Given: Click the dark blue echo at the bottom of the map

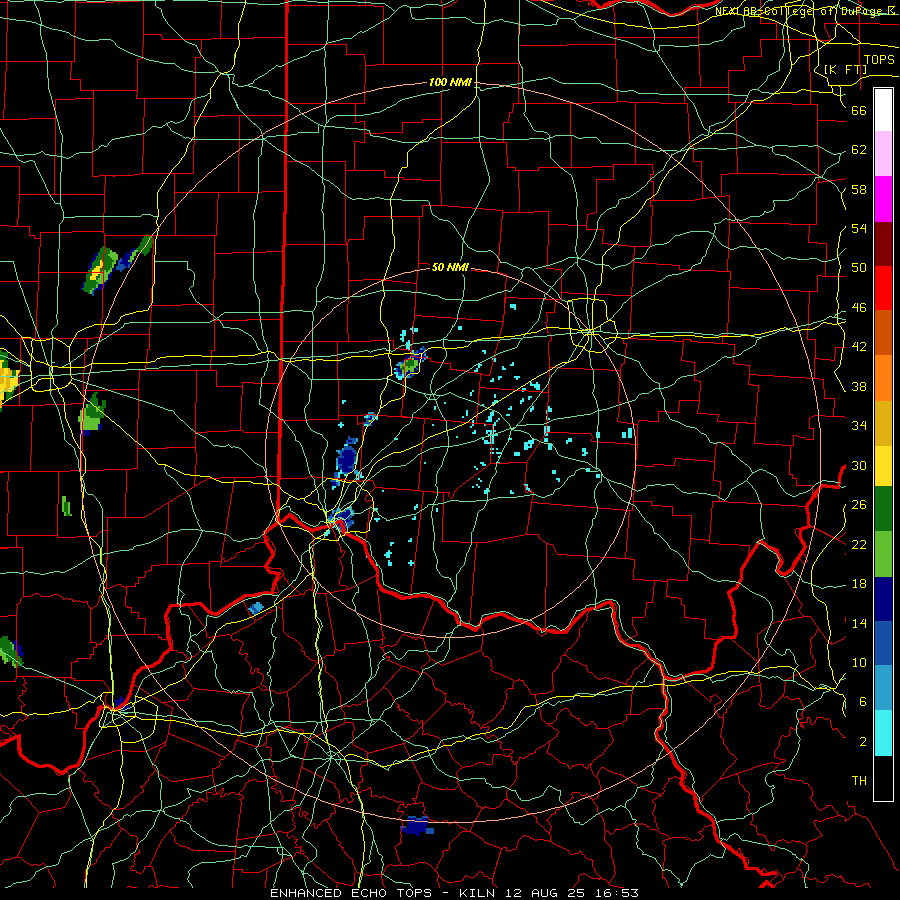Looking at the screenshot, I should 417,825.
